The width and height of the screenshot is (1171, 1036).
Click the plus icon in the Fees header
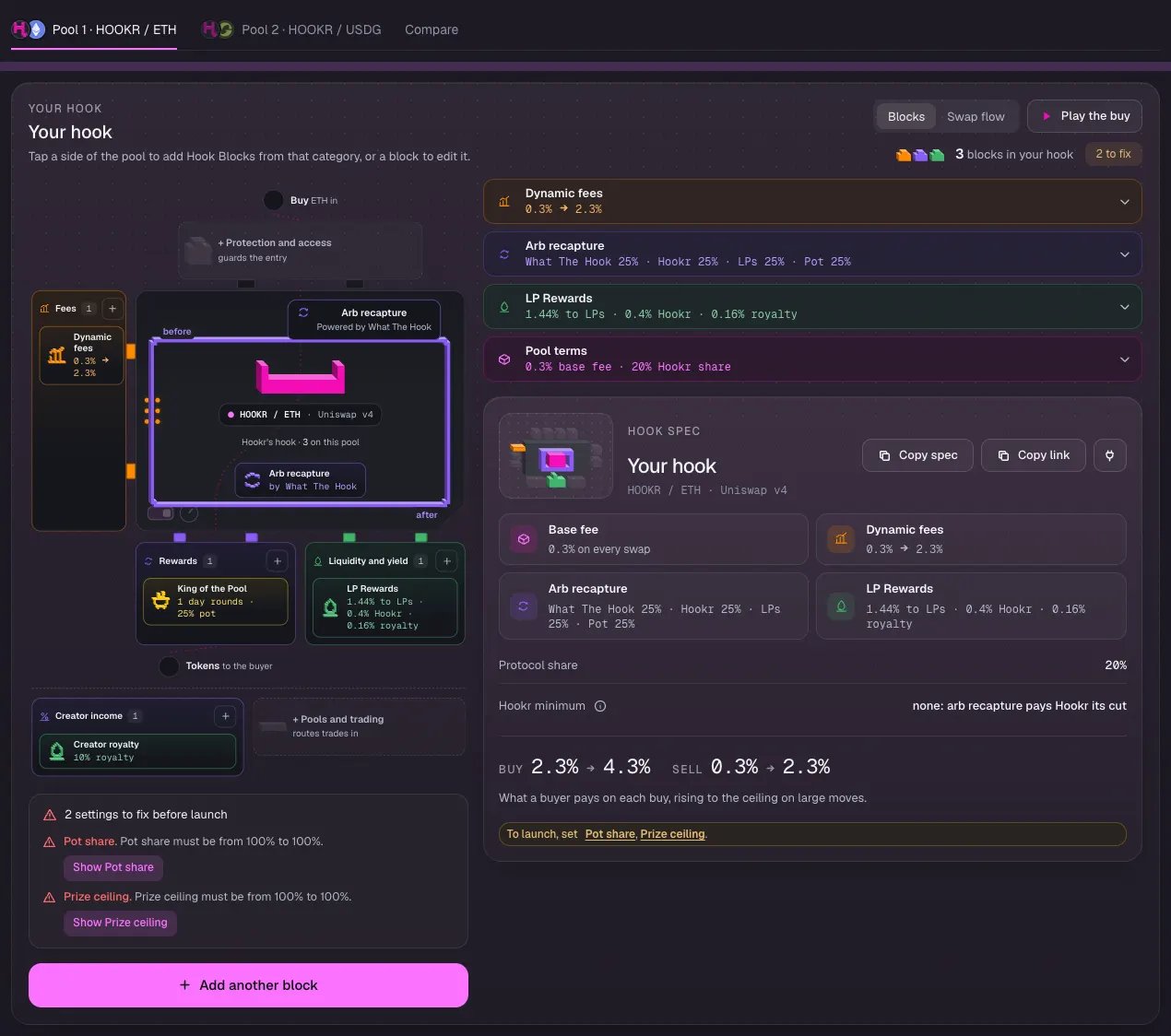112,309
